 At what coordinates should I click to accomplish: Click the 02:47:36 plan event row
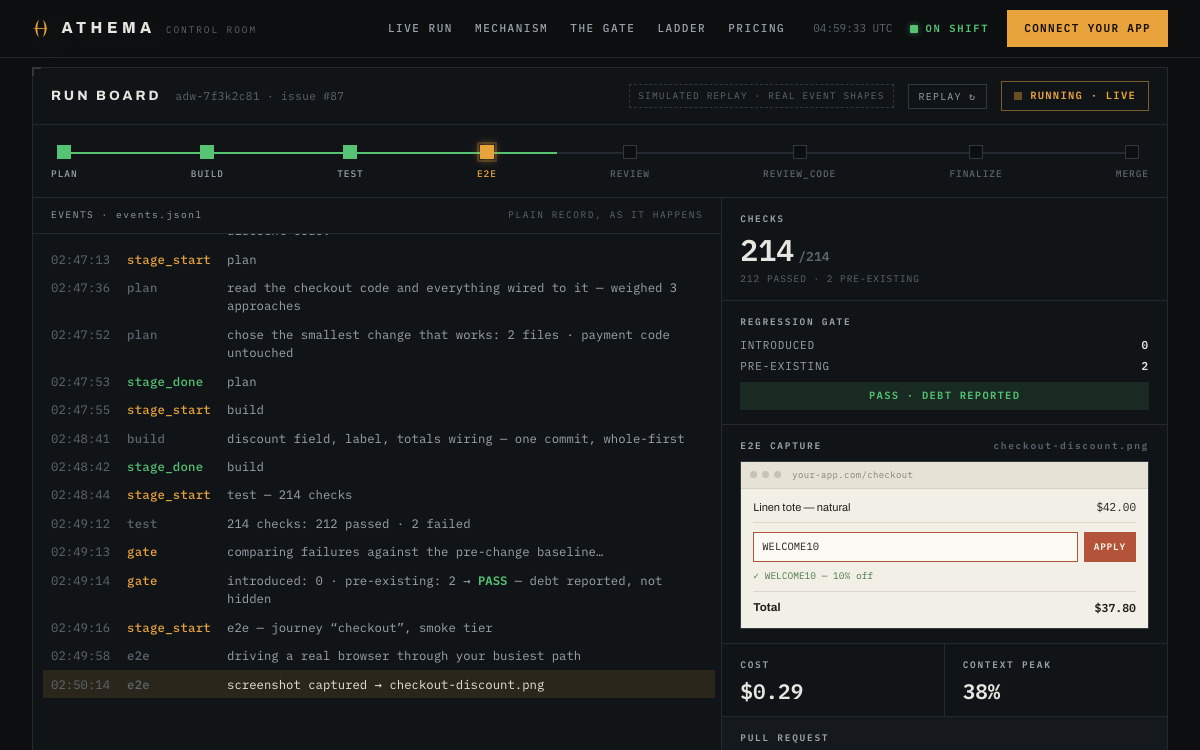379,297
